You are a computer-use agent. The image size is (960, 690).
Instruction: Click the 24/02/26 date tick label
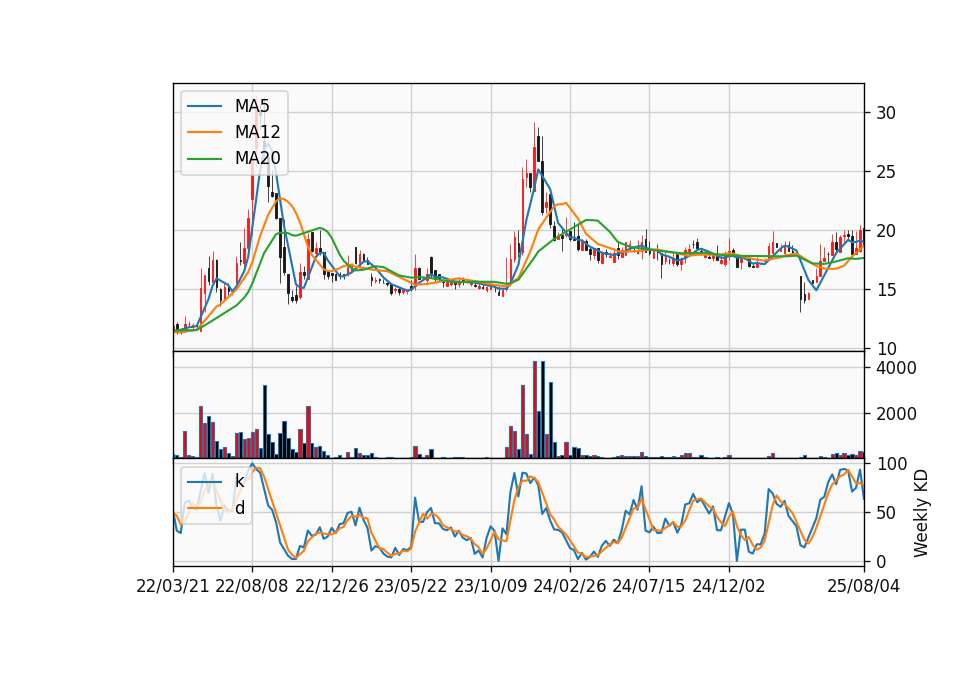(570, 587)
